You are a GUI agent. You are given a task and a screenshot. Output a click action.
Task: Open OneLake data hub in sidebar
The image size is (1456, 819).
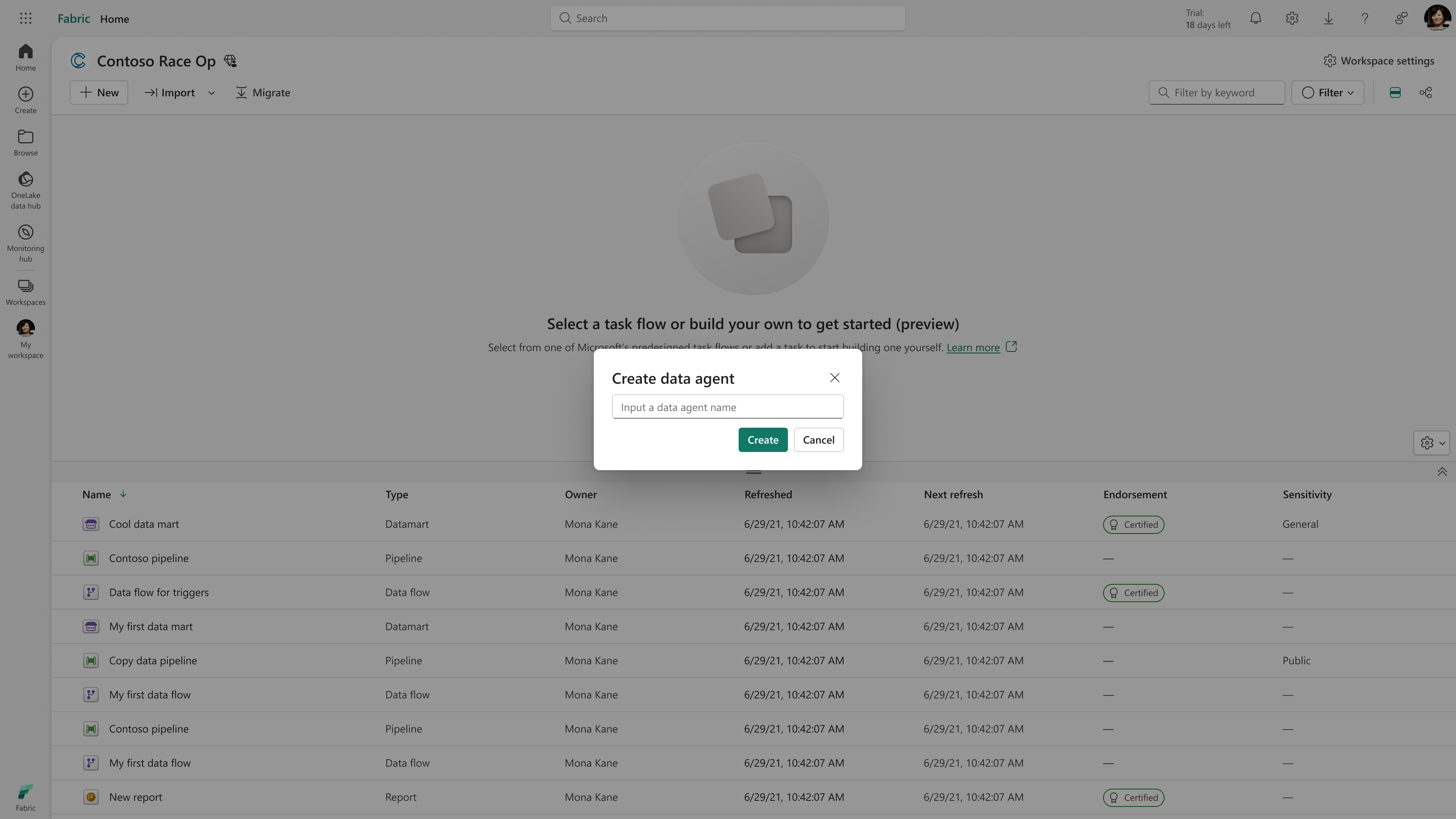pos(25,190)
